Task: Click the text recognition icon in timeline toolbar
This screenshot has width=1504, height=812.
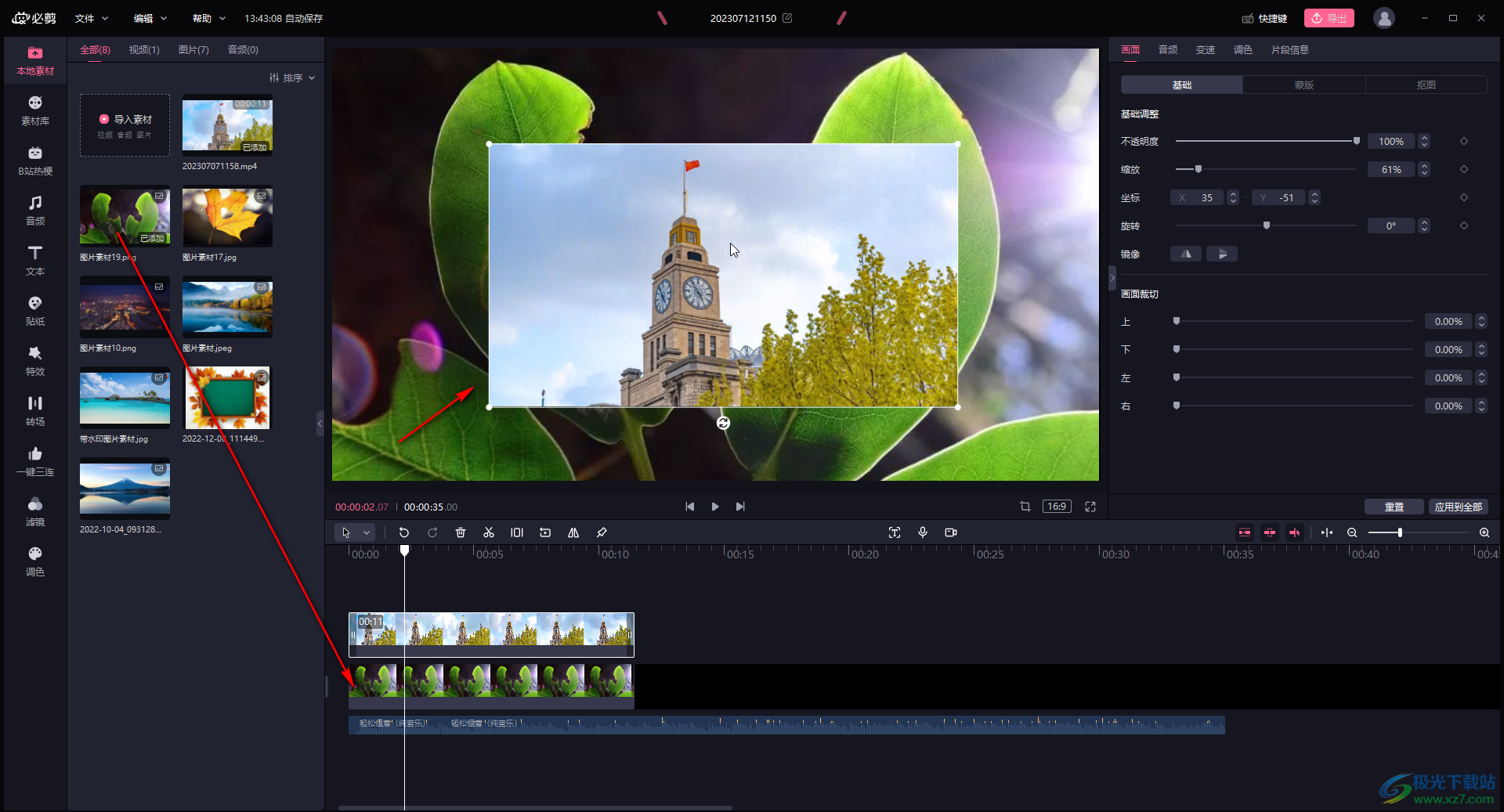Action: (895, 532)
